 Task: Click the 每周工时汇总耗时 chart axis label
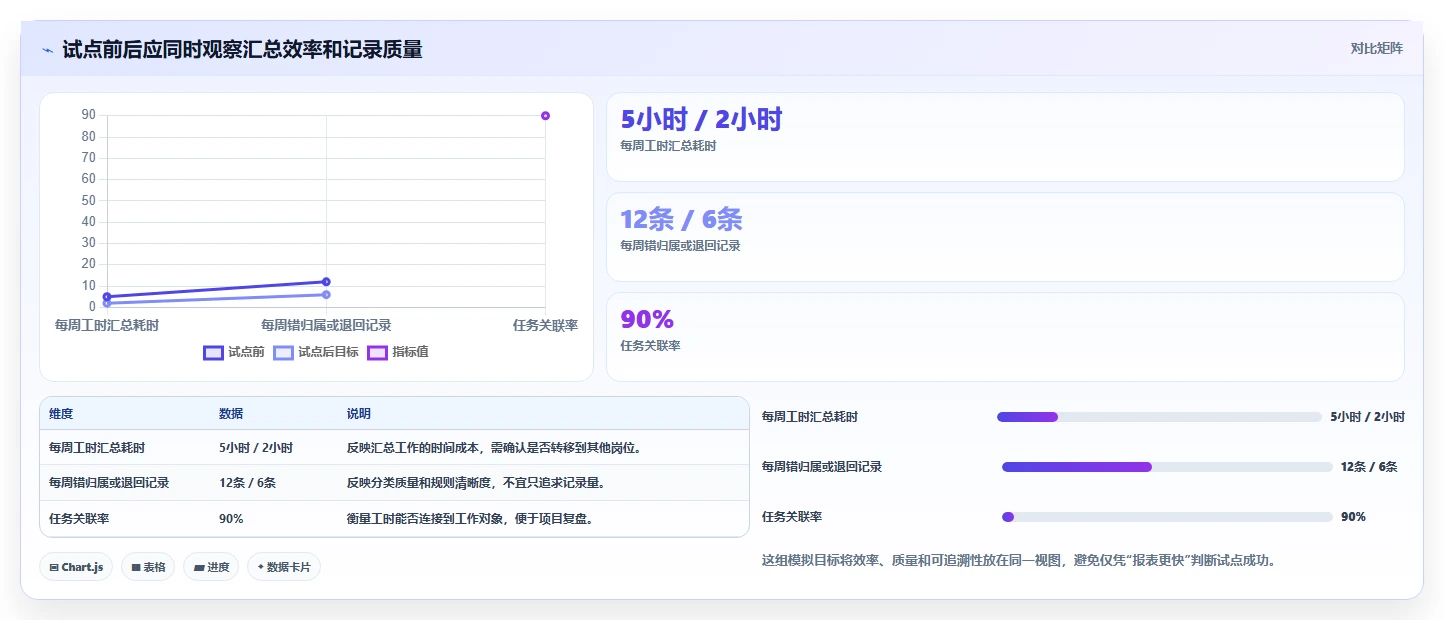click(x=106, y=325)
